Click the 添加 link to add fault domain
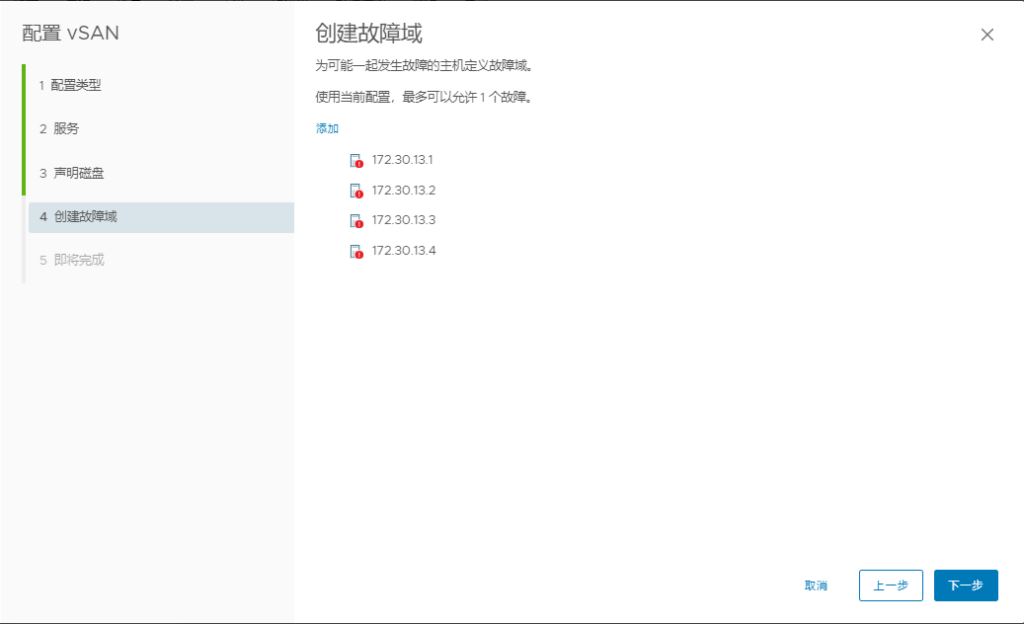 328,129
